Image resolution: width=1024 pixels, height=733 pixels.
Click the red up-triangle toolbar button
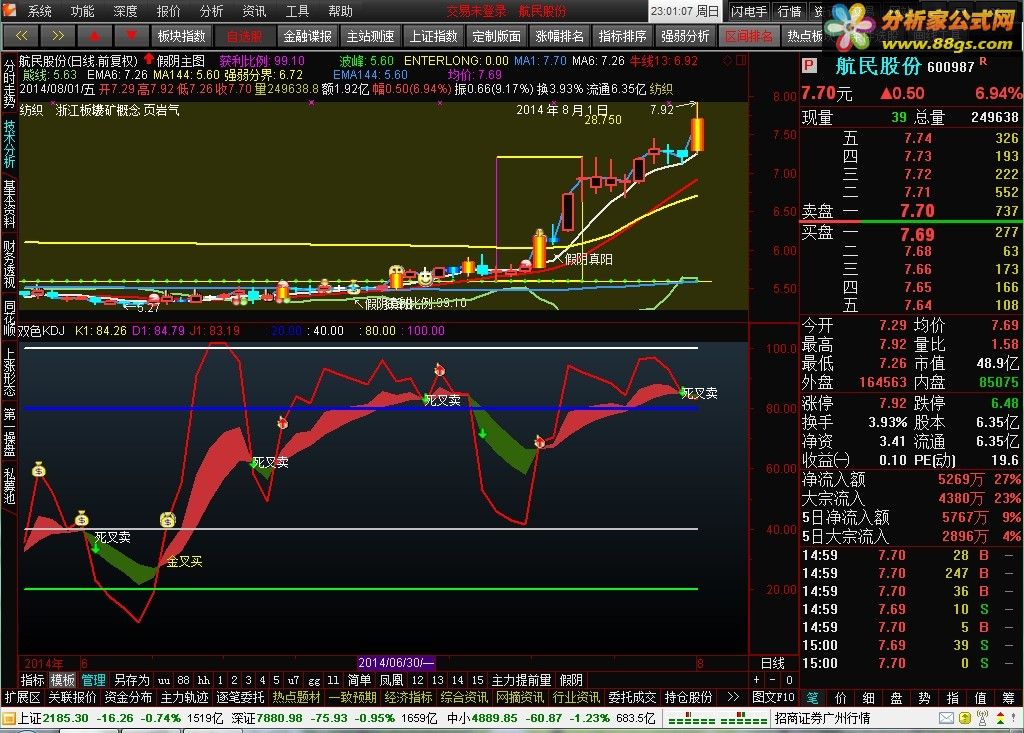point(95,36)
